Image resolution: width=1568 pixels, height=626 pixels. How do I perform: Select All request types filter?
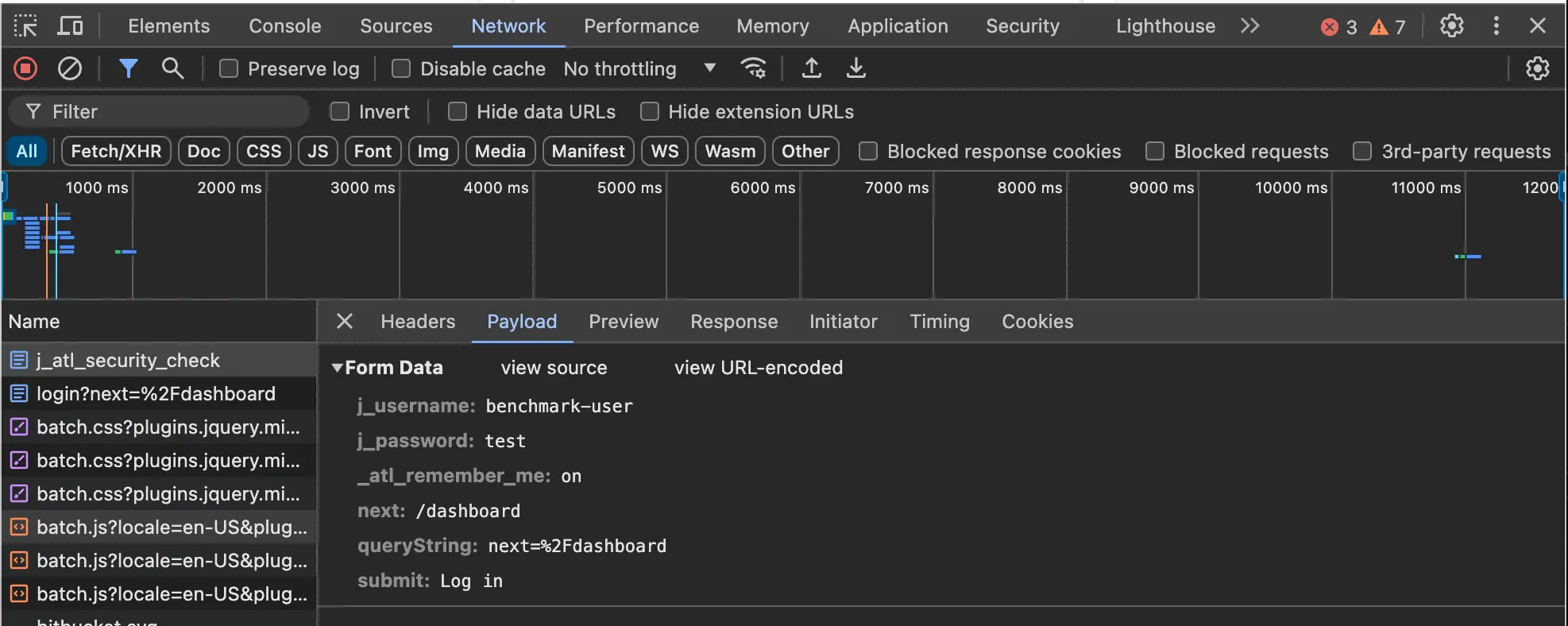click(x=27, y=151)
